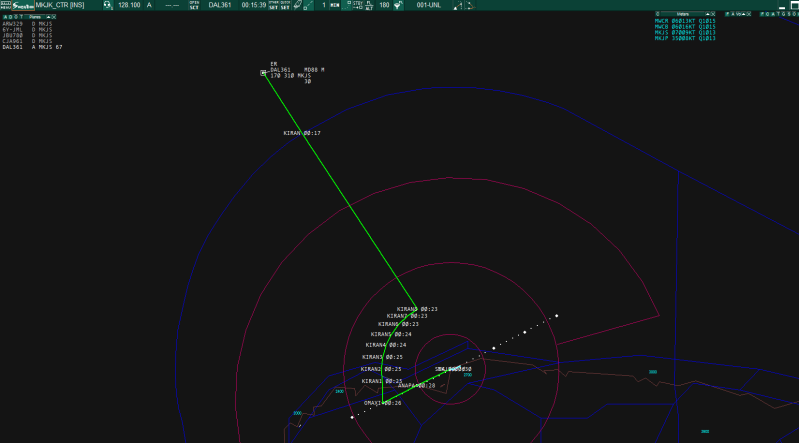Open the EuroScope logo menu
Image resolution: width=799 pixels, height=443 pixels.
[24, 5]
